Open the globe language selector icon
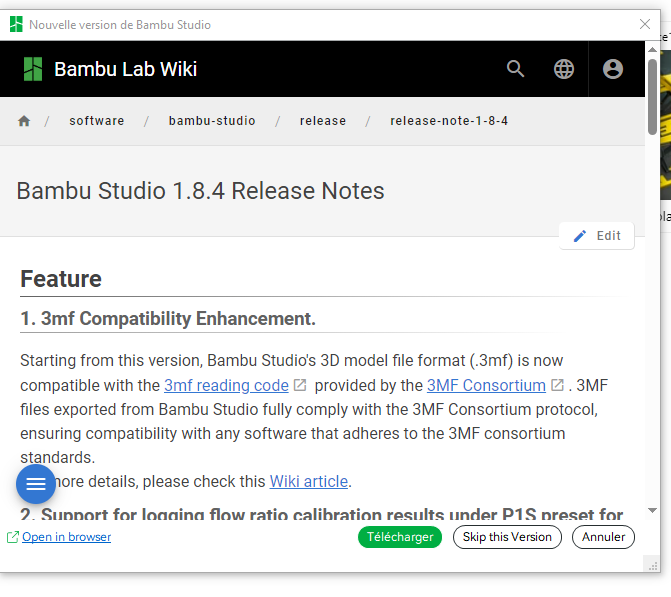Viewport: 671px width, 597px height. [564, 69]
